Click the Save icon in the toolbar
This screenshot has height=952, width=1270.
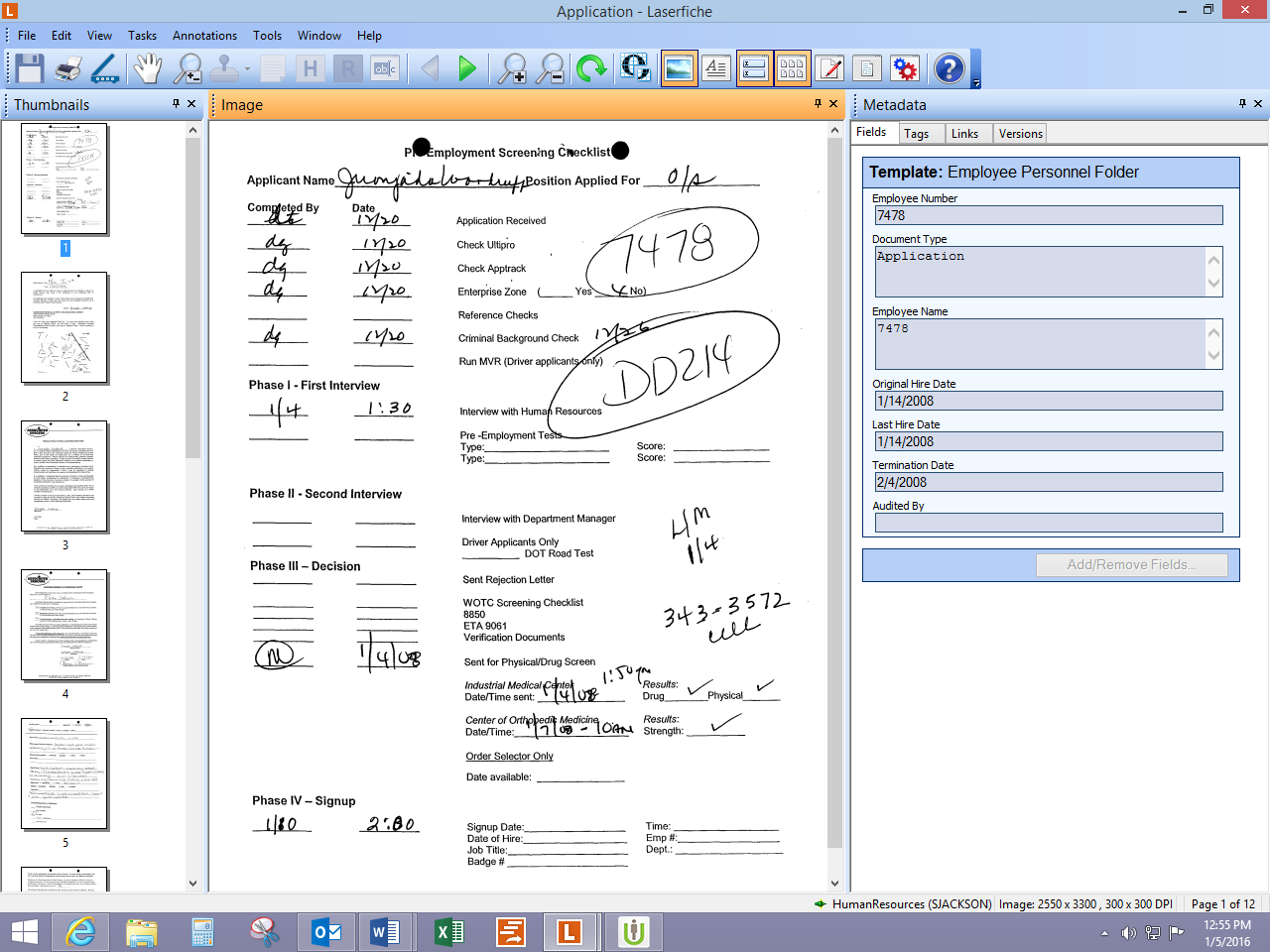click(29, 68)
